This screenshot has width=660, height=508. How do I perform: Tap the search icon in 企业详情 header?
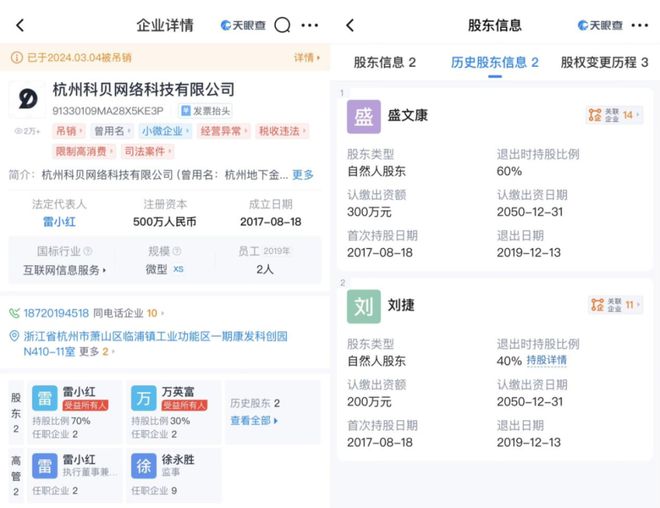coord(282,25)
